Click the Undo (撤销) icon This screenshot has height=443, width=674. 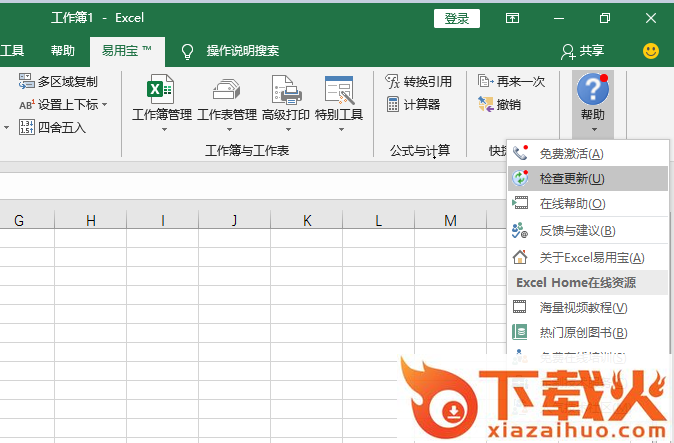486,104
